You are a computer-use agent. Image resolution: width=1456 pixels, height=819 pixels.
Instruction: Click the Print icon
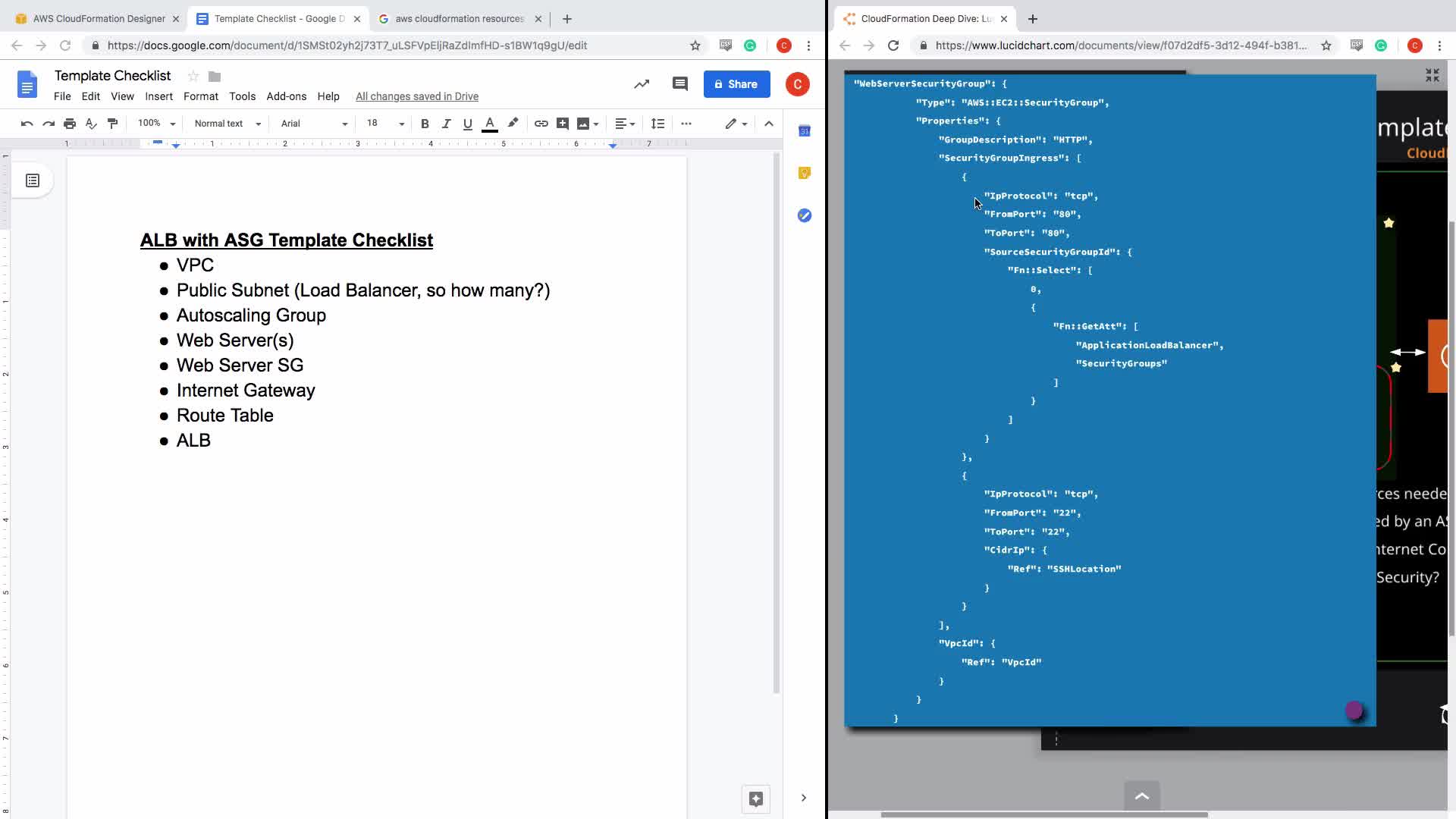click(x=70, y=124)
